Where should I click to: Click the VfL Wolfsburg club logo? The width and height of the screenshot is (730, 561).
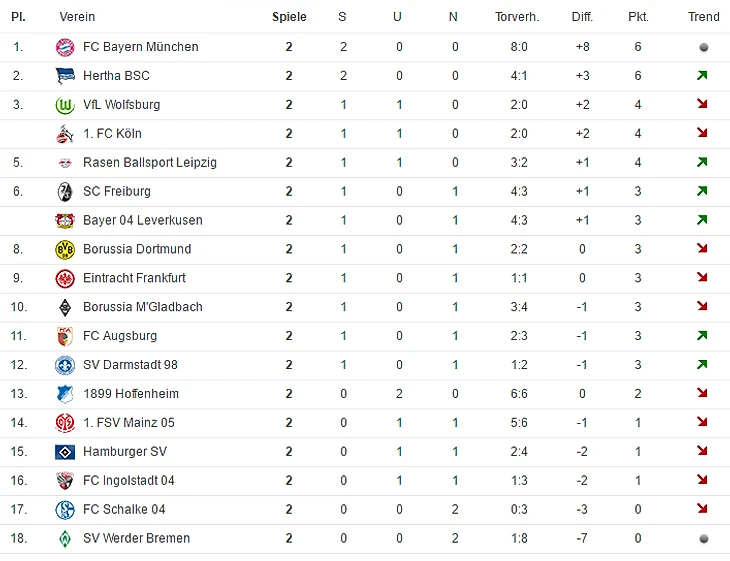tap(65, 105)
